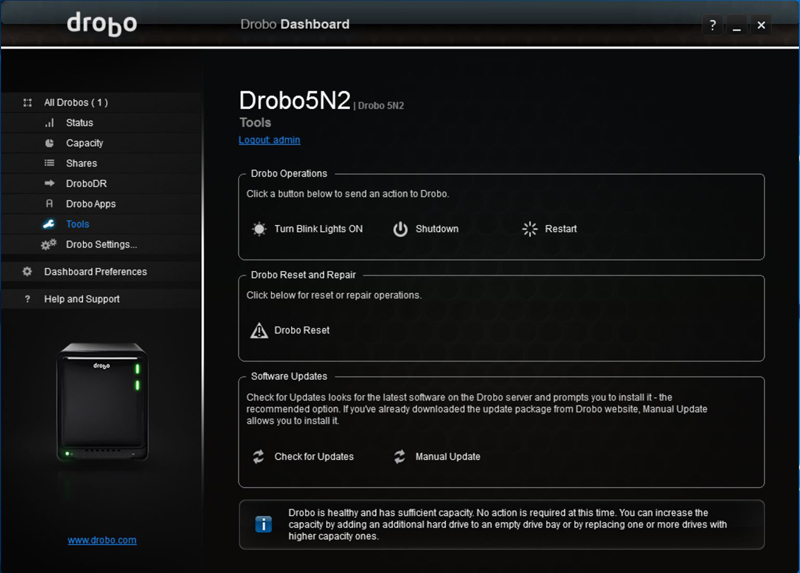
Task: Visit the www.drobo.com link
Action: (102, 540)
